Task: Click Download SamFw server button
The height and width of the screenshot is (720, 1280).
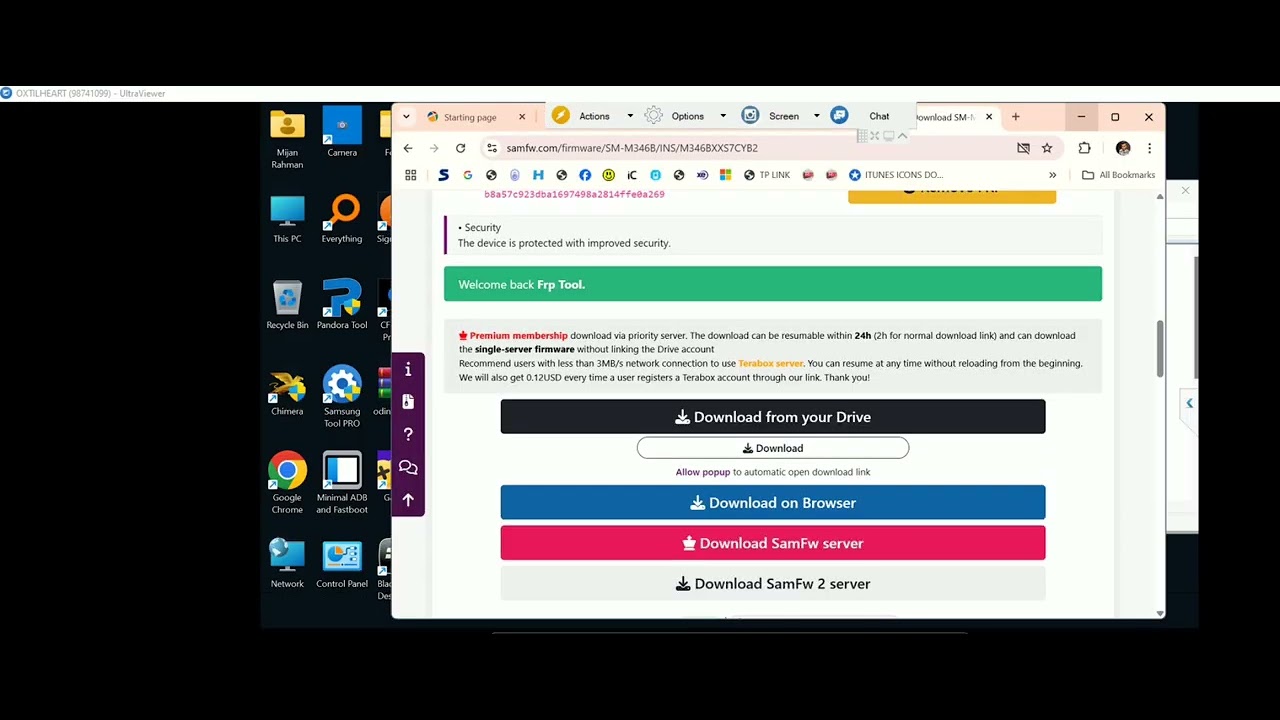Action: point(773,543)
